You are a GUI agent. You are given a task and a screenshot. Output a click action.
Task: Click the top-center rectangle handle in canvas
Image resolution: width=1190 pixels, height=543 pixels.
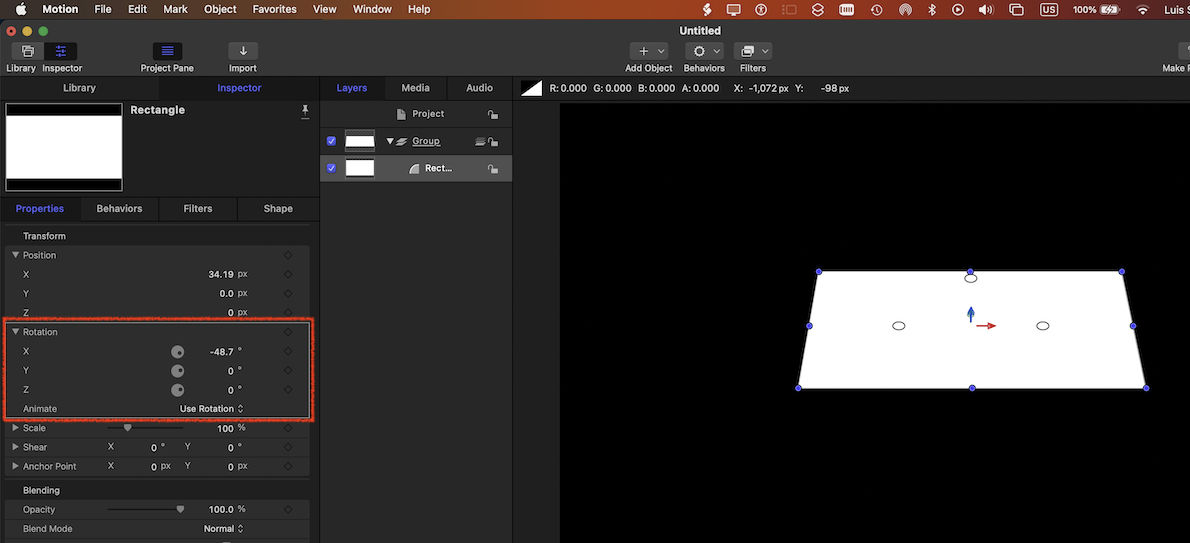pyautogui.click(x=970, y=271)
